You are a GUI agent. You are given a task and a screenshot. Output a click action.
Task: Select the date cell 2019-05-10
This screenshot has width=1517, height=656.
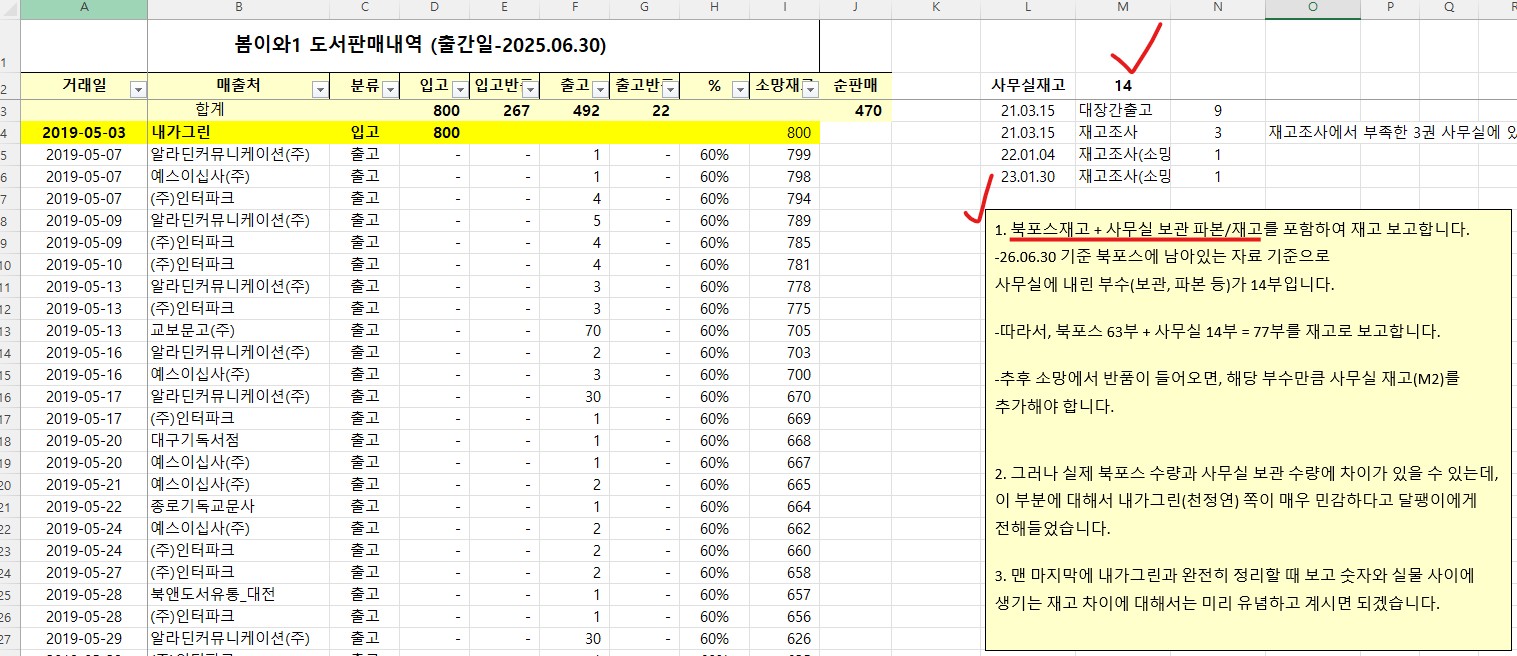[84, 264]
